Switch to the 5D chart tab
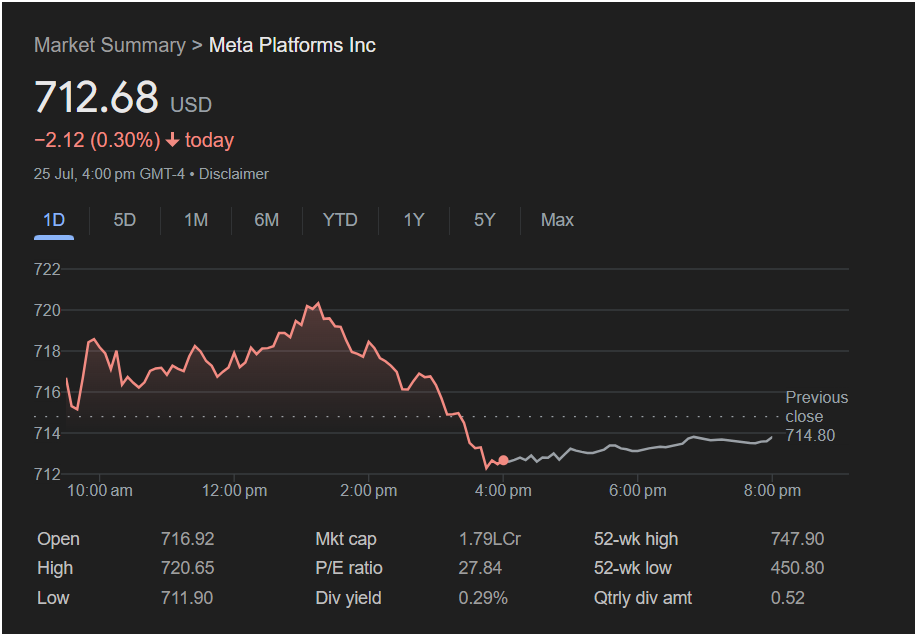This screenshot has height=636, width=917. [125, 220]
